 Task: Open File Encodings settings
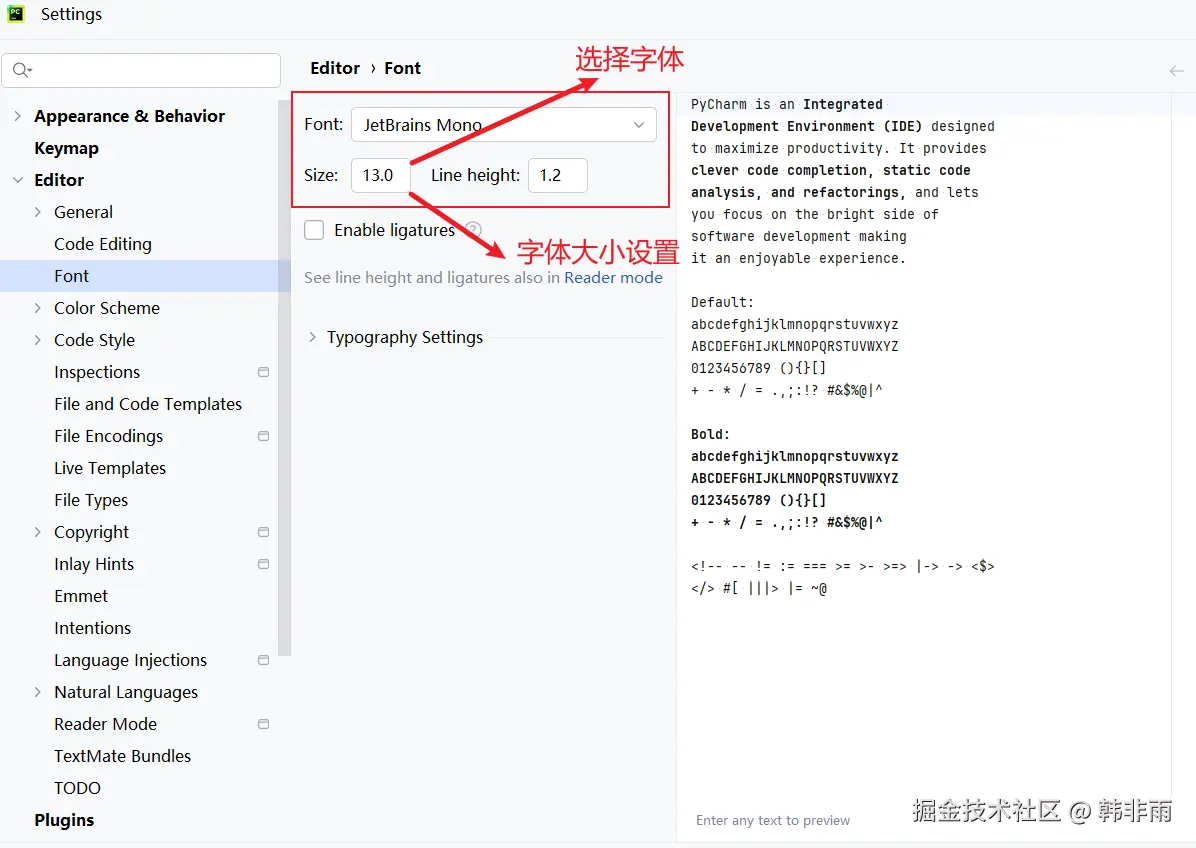(x=108, y=436)
